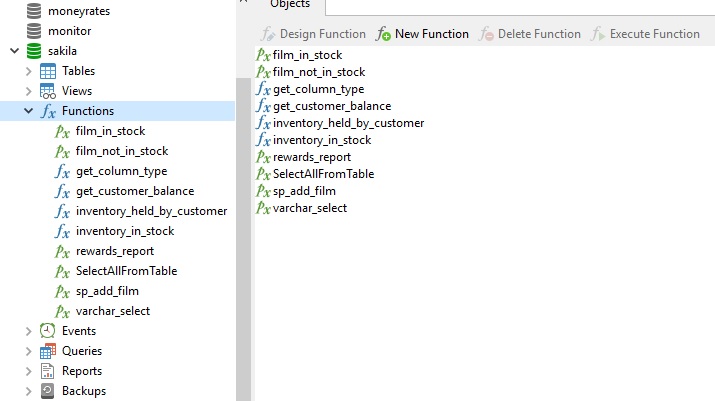The image size is (715, 401).
Task: Click the Design Function toolbar button
Action: tap(313, 34)
